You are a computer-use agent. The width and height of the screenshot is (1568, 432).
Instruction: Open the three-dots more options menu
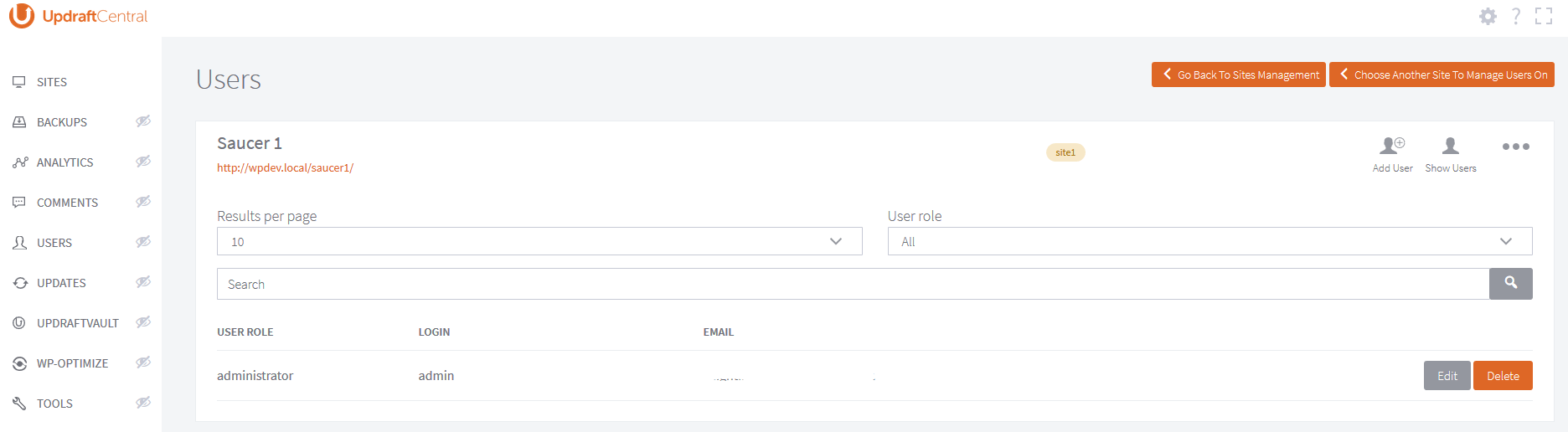pyautogui.click(x=1515, y=147)
